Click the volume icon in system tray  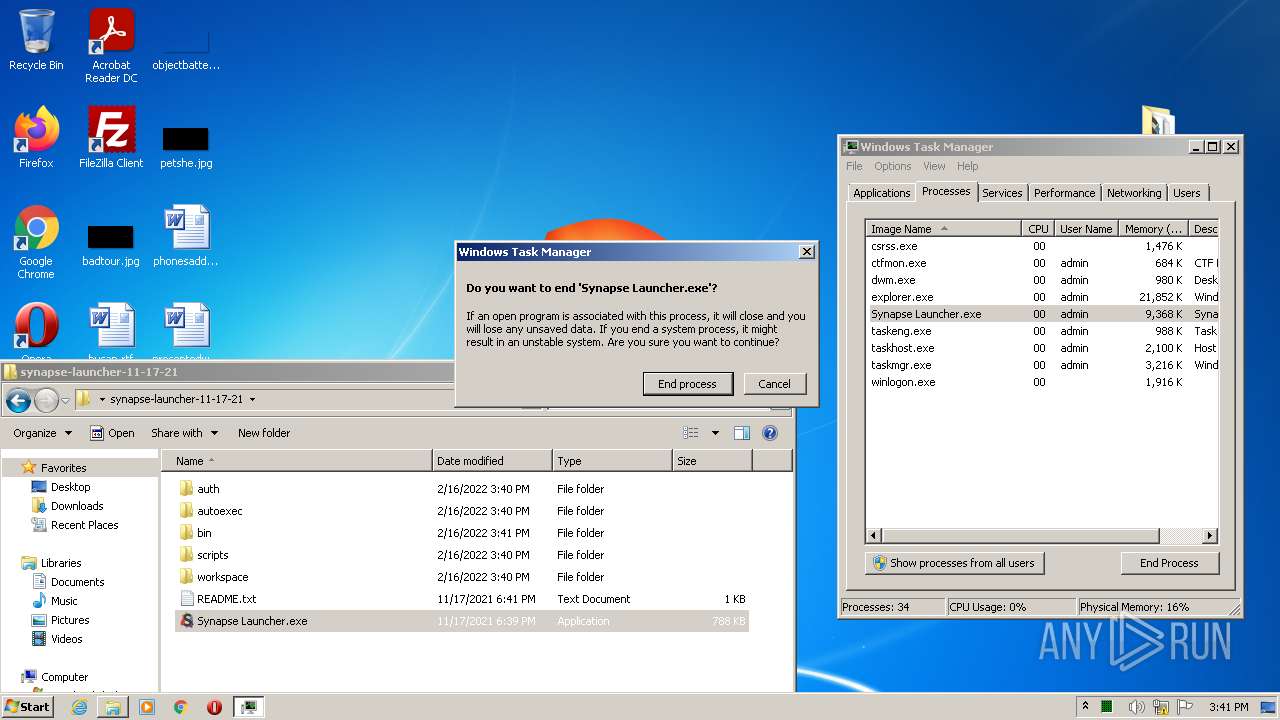pyautogui.click(x=1137, y=707)
